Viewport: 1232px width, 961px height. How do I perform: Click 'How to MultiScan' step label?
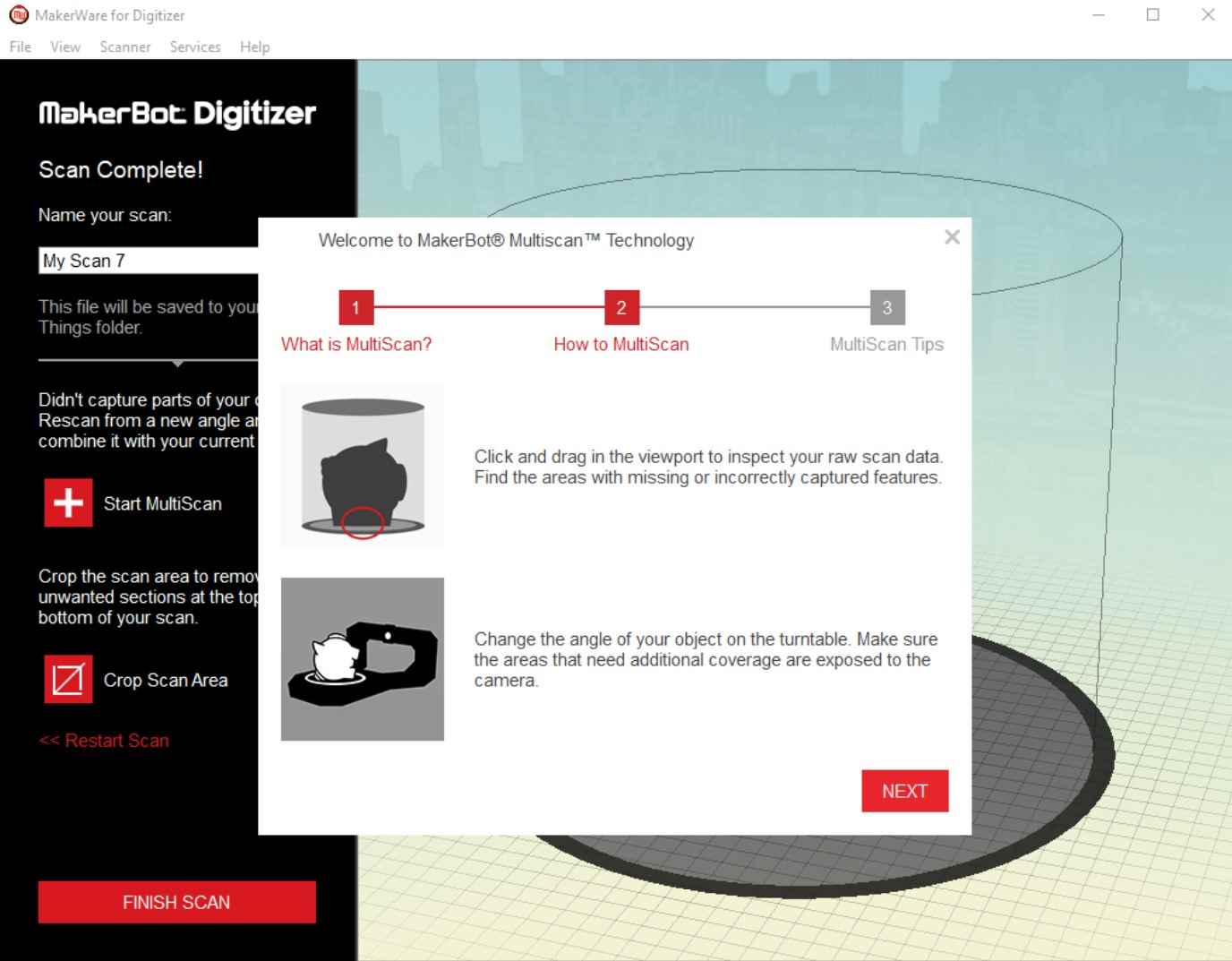(621, 344)
